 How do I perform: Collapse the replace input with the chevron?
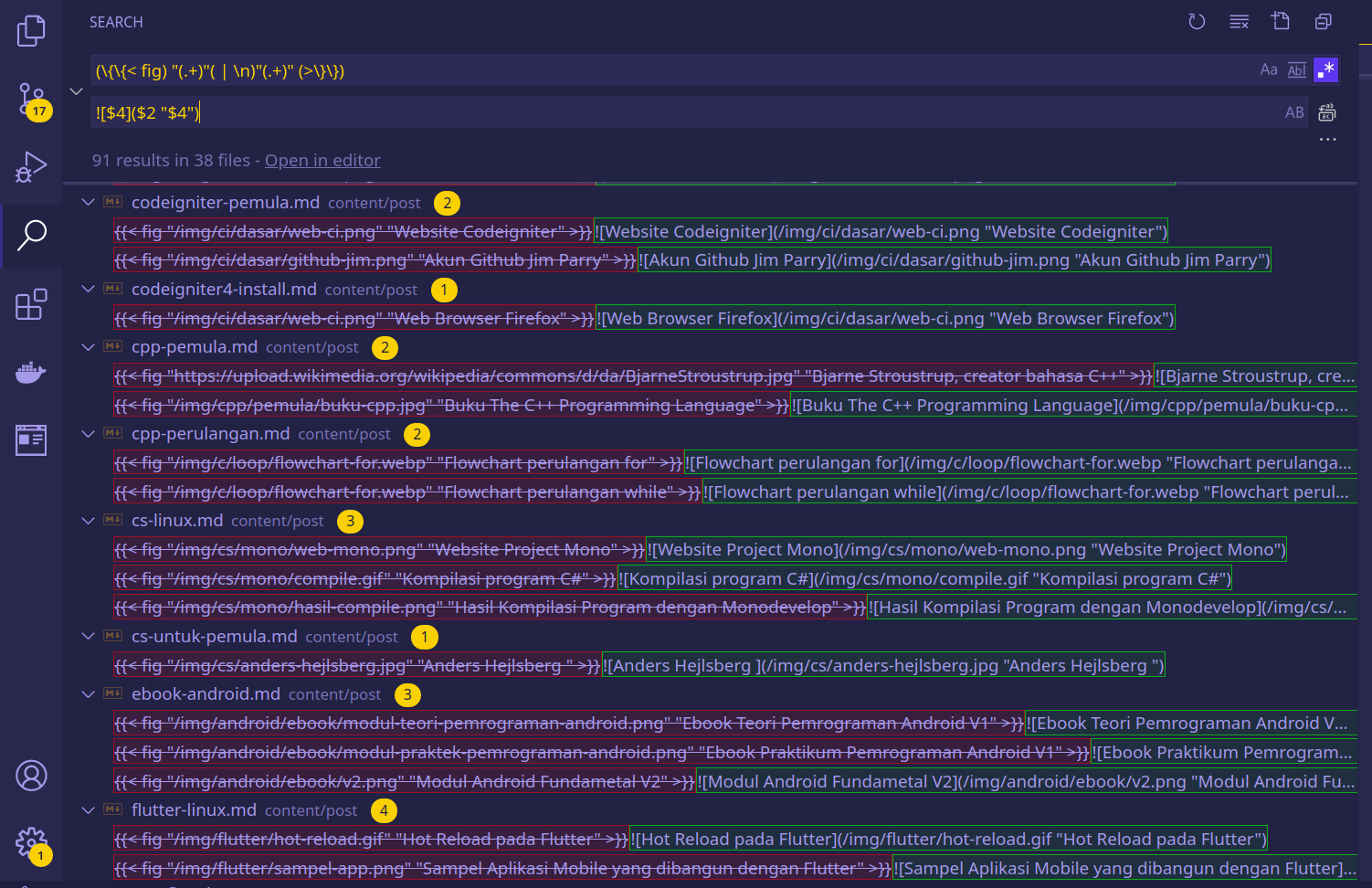(x=77, y=90)
